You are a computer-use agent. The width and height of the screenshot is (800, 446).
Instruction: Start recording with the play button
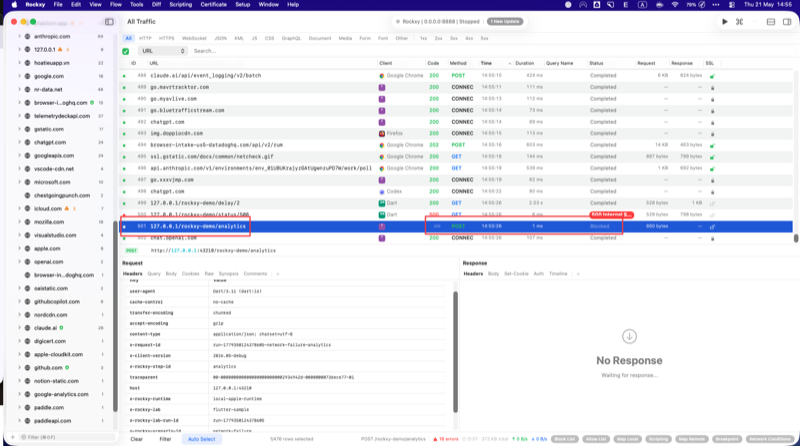(x=724, y=21)
